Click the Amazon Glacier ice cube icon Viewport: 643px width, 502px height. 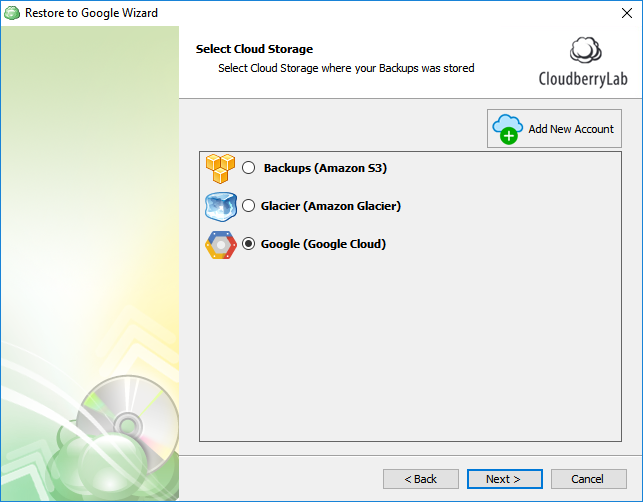point(221,206)
